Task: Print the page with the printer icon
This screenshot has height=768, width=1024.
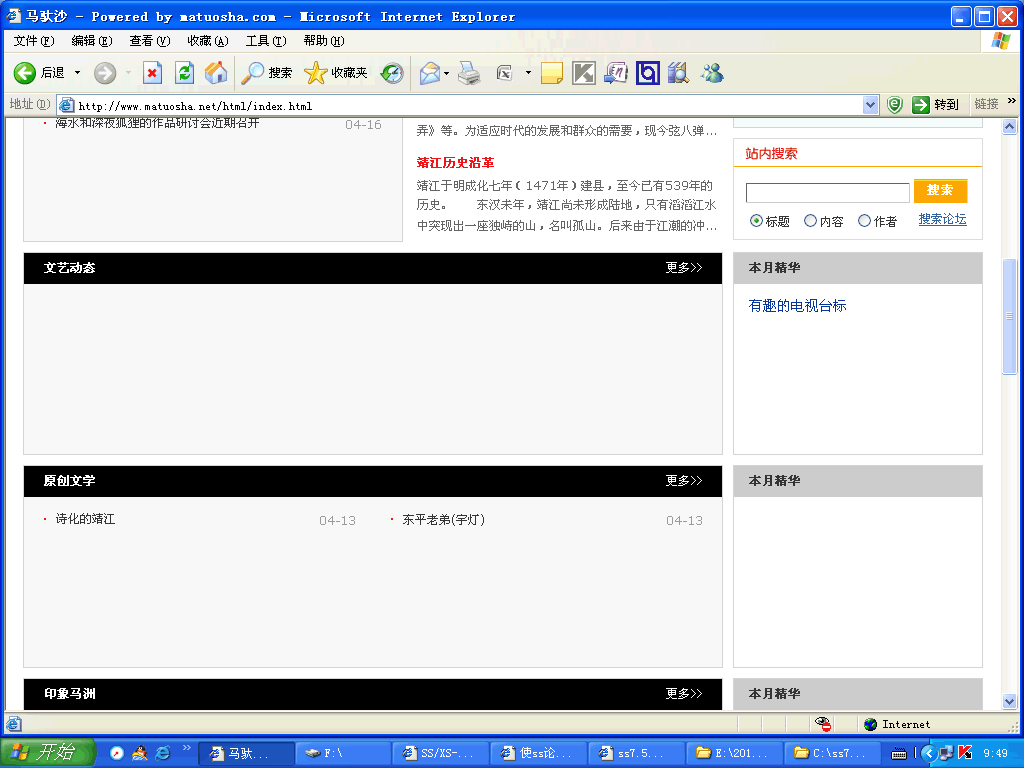Action: click(469, 73)
